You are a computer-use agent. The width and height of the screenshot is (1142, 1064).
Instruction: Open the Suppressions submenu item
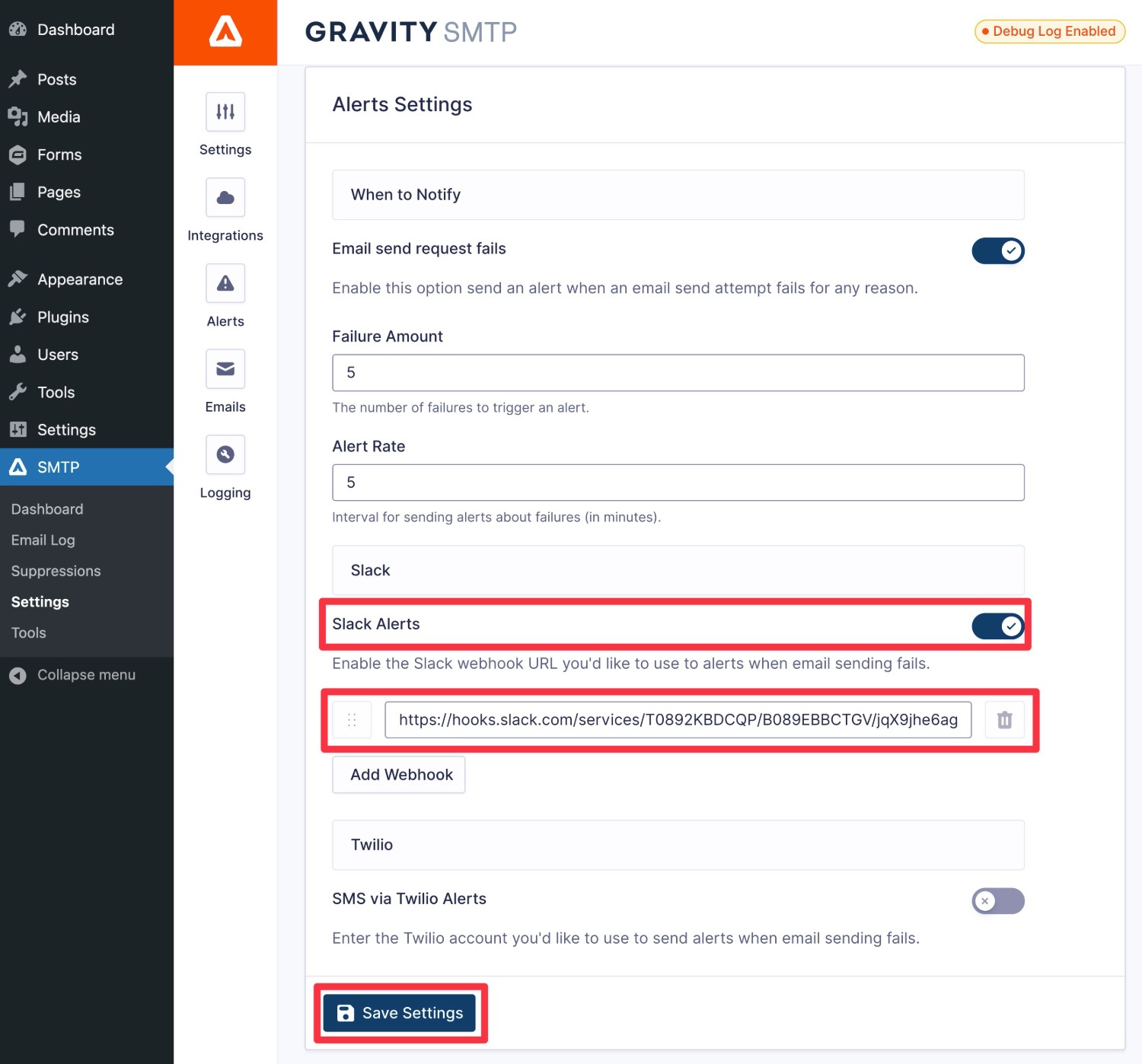tap(56, 571)
